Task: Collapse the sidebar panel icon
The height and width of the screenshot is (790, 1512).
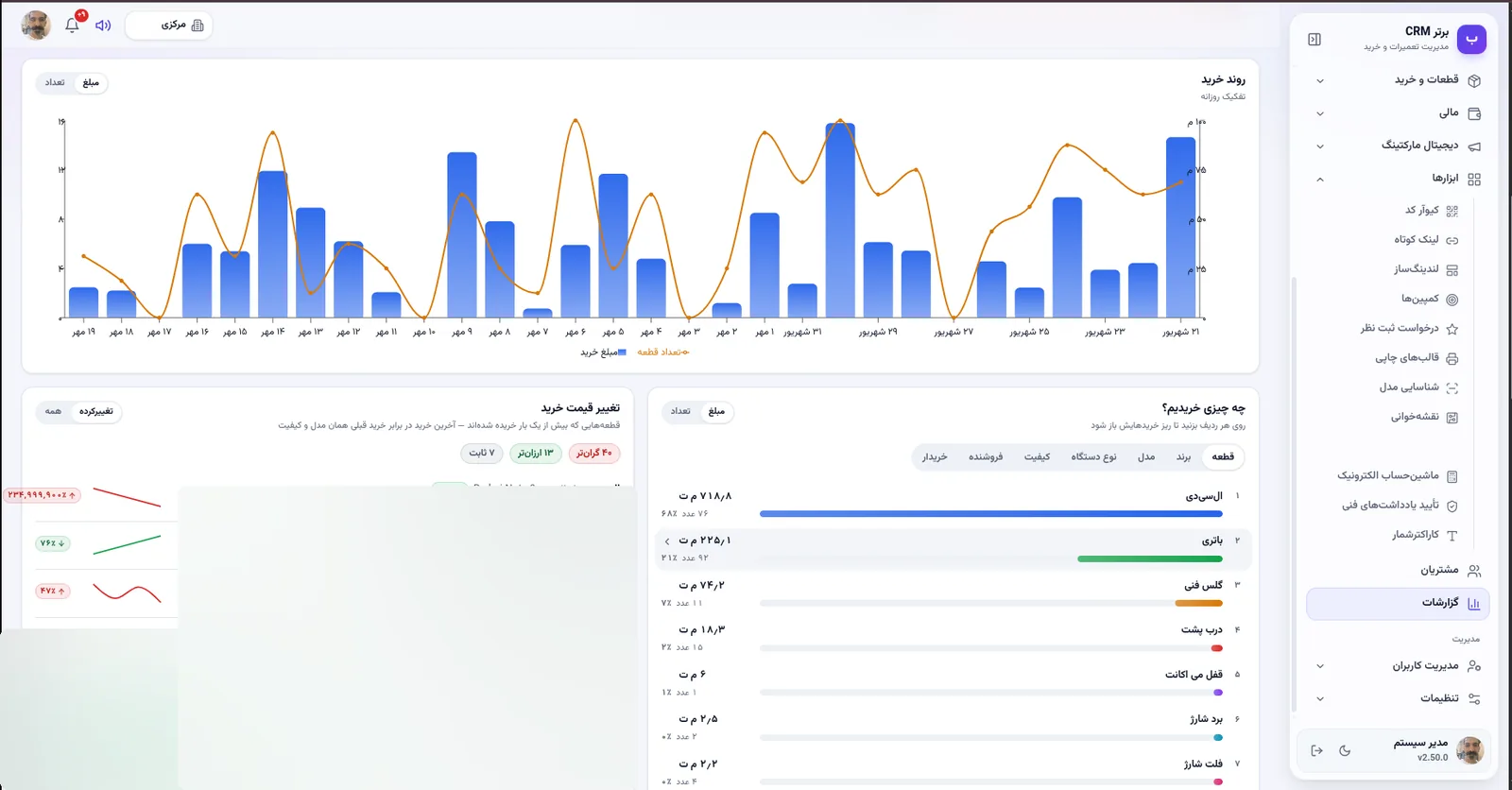Action: click(x=1314, y=40)
